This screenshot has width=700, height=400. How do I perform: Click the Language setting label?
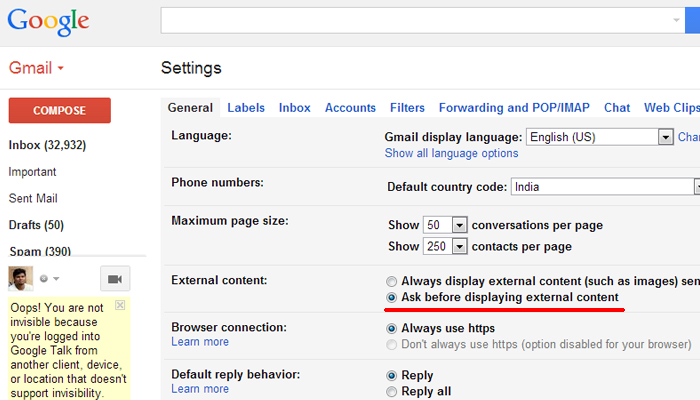[201, 136]
